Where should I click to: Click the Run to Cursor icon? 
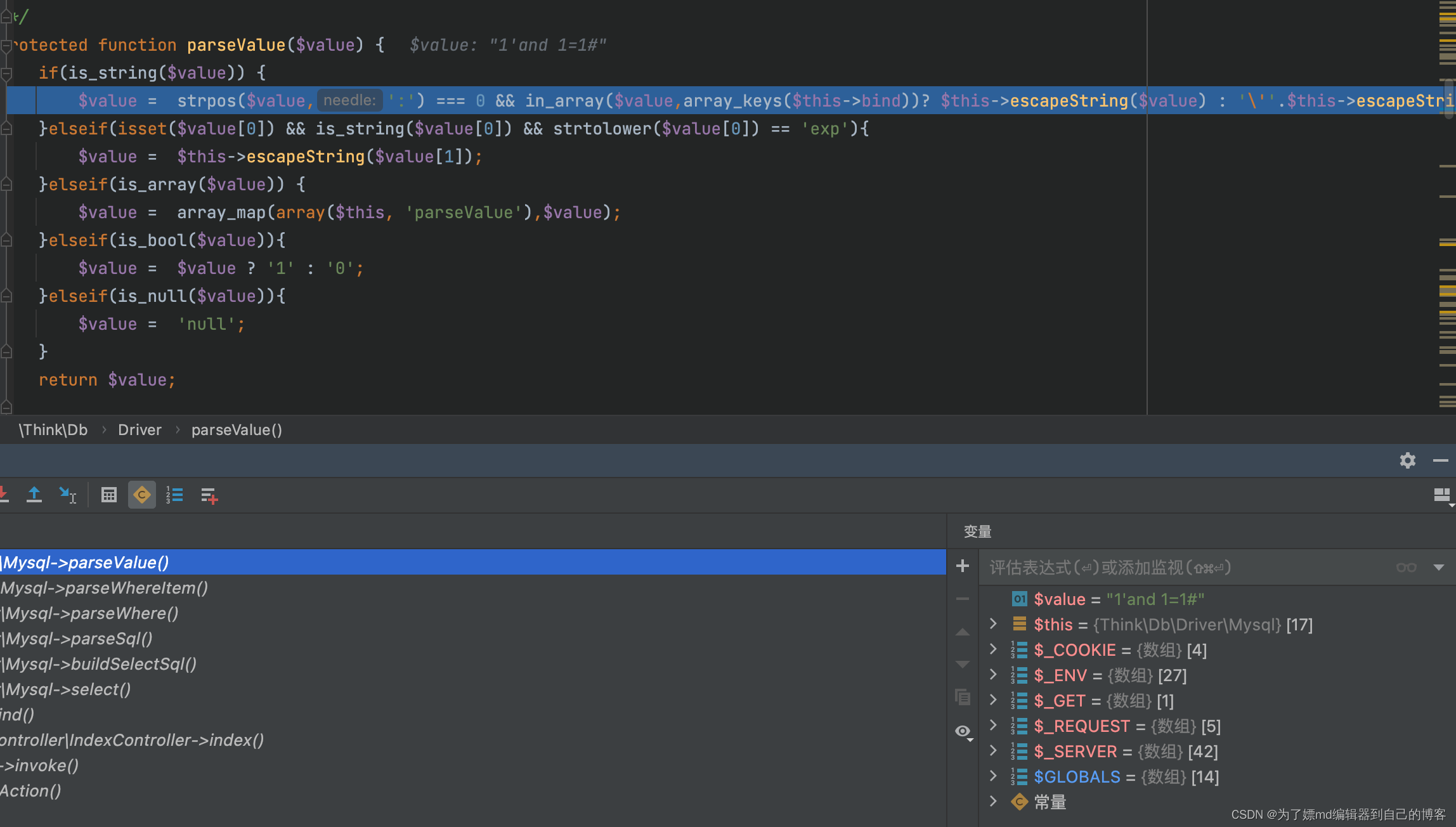point(68,495)
